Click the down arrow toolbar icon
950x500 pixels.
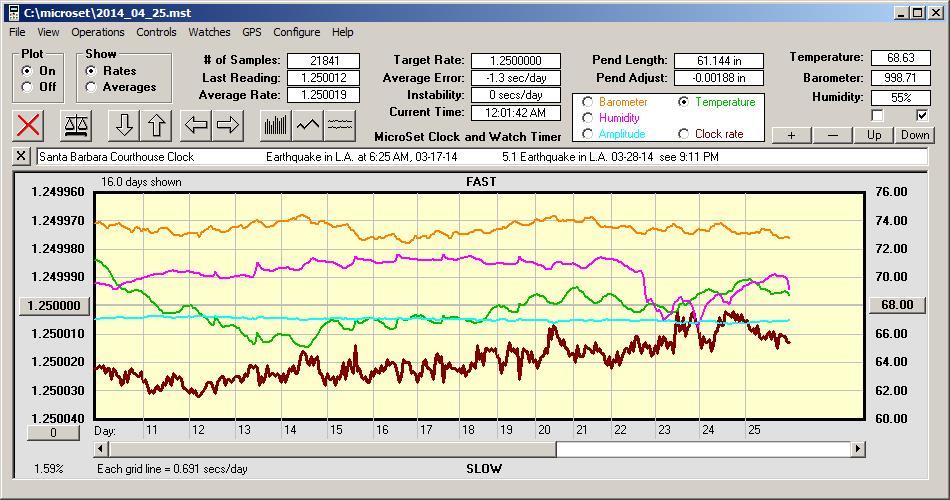pos(124,125)
